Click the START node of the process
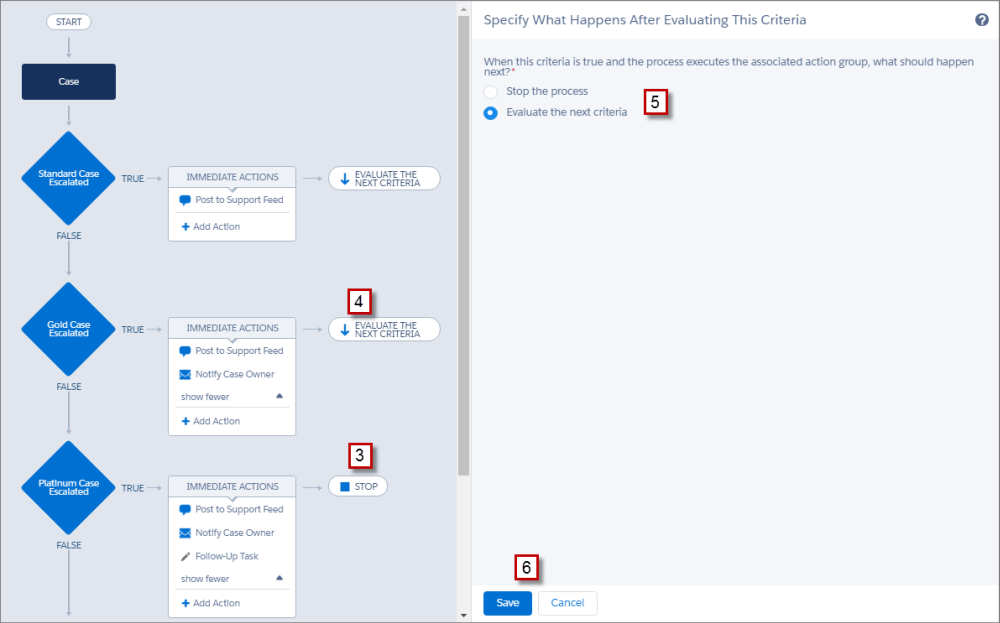This screenshot has width=1000, height=623. [69, 22]
